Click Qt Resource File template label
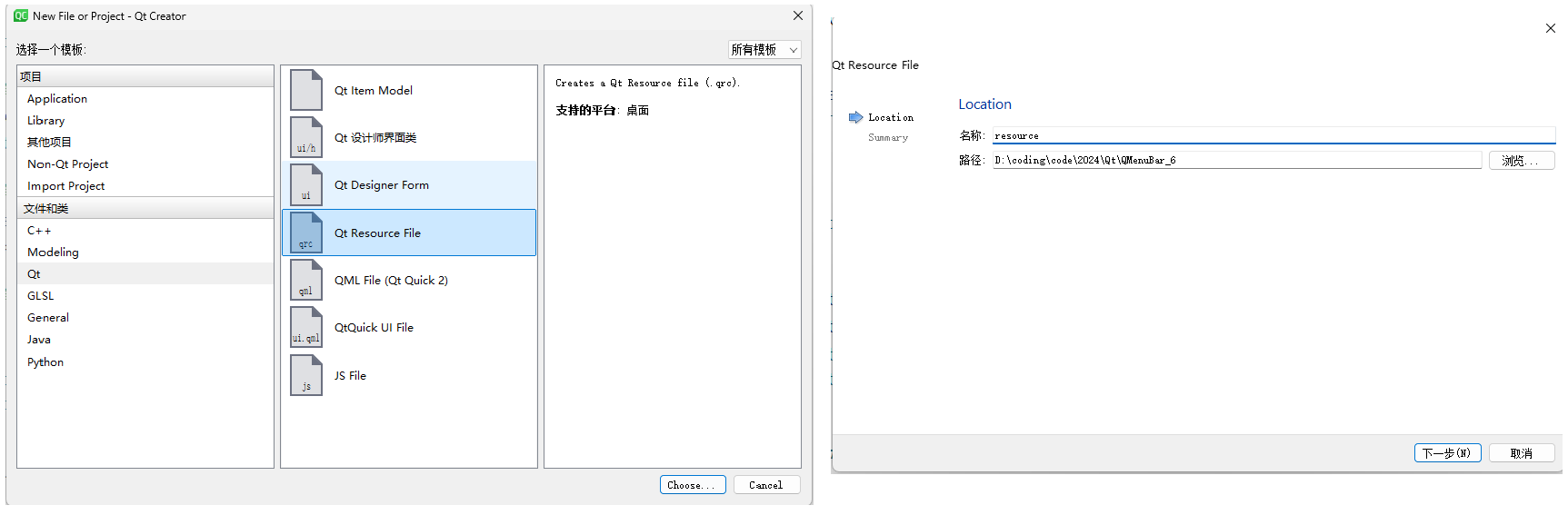This screenshot has width=1568, height=515. (x=377, y=233)
